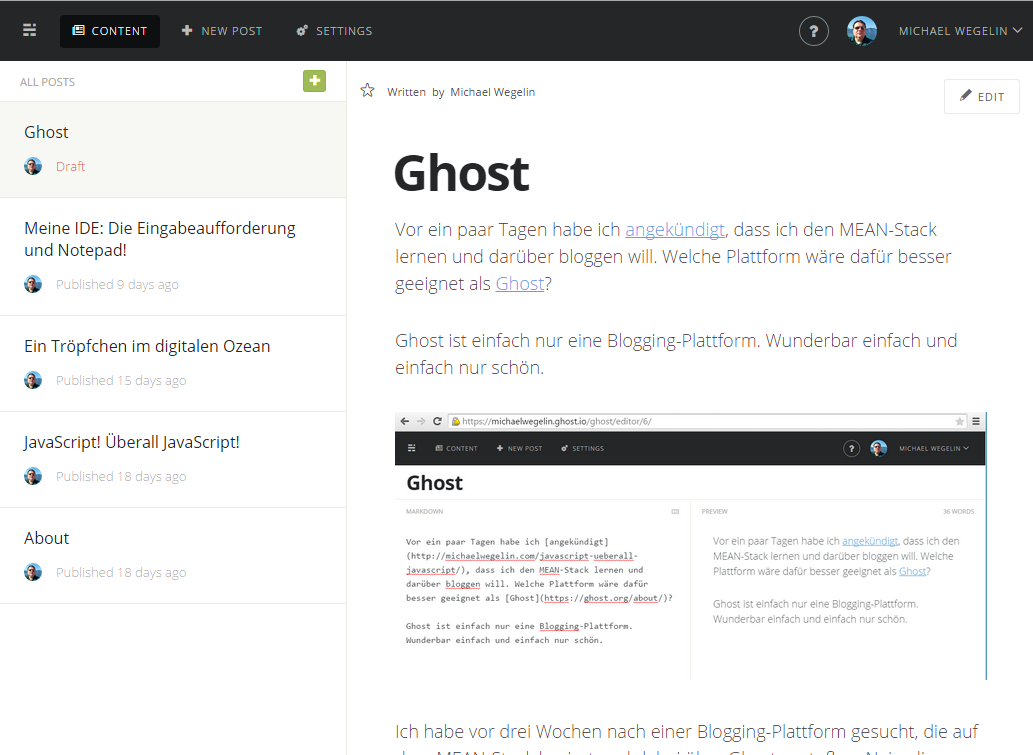This screenshot has width=1033, height=755.
Task: Click avatar in JavaScript! Überall JavaScript! row
Action: (33, 476)
